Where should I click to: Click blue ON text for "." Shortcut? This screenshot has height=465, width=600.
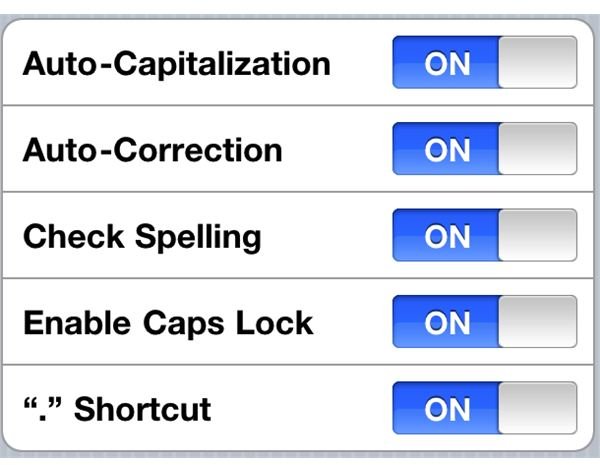click(447, 410)
